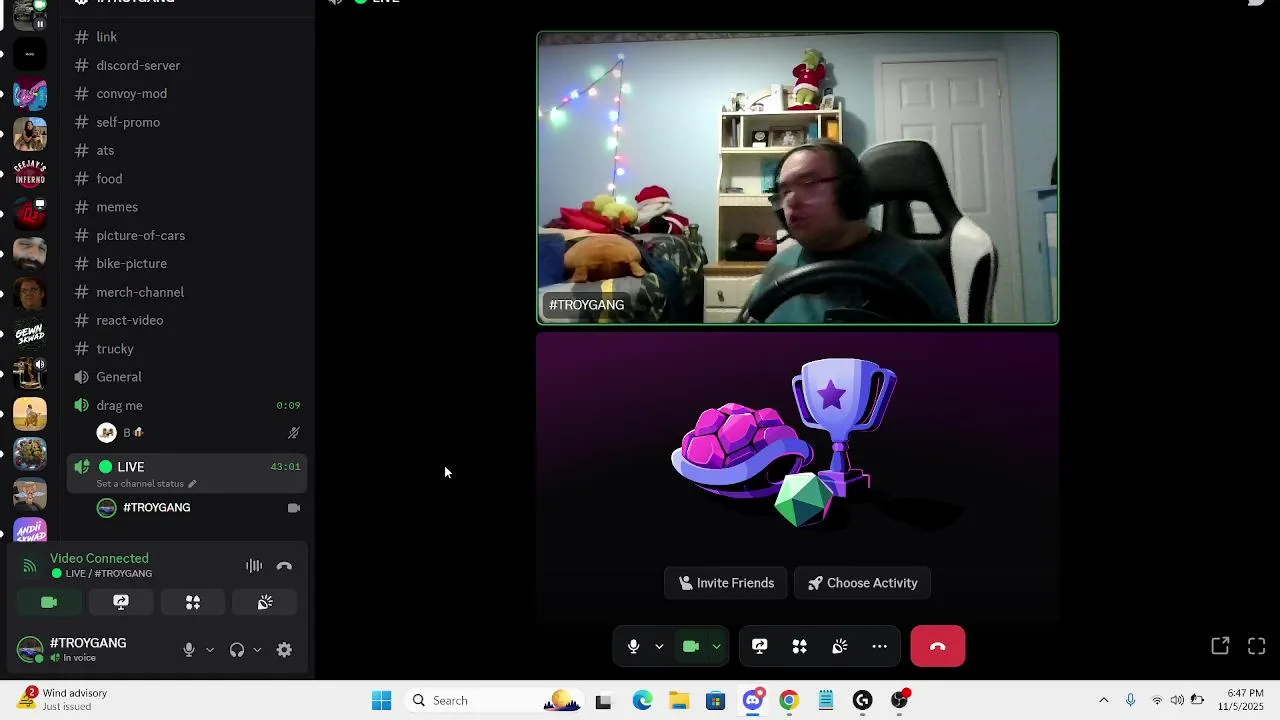The image size is (1280, 720).
Task: Open camera options arrow in call bar
Action: click(x=716, y=647)
